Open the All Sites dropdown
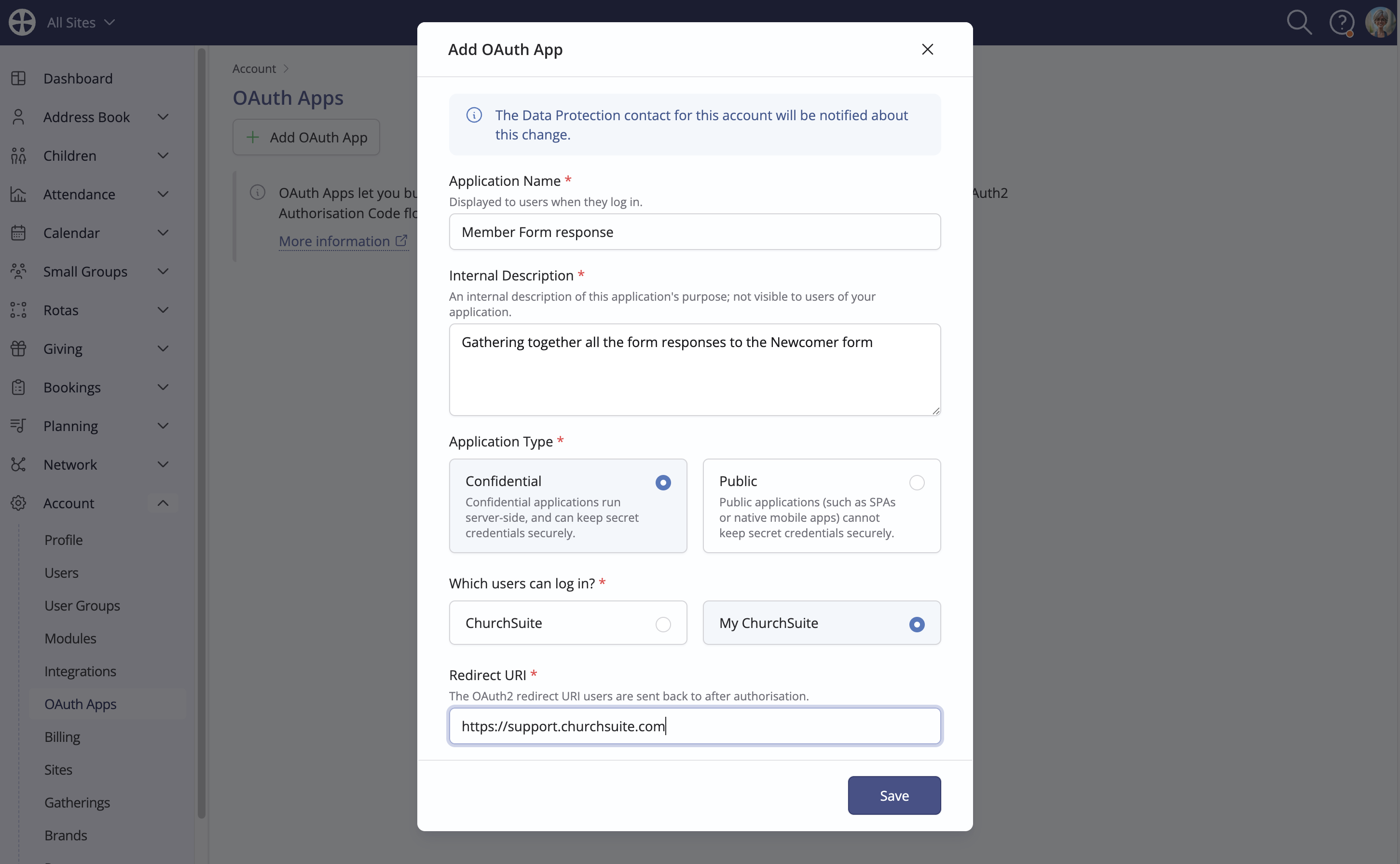This screenshot has height=864, width=1400. pos(81,22)
